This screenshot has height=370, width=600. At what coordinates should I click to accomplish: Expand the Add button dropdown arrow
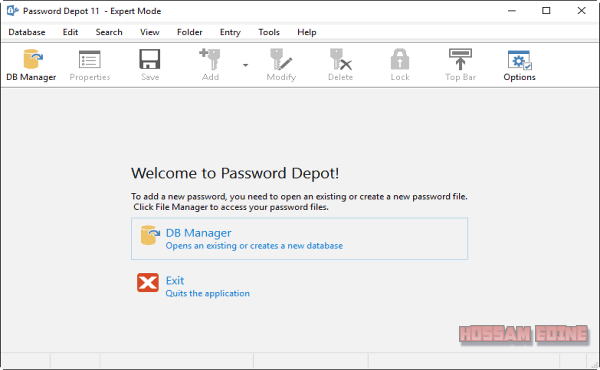click(245, 65)
